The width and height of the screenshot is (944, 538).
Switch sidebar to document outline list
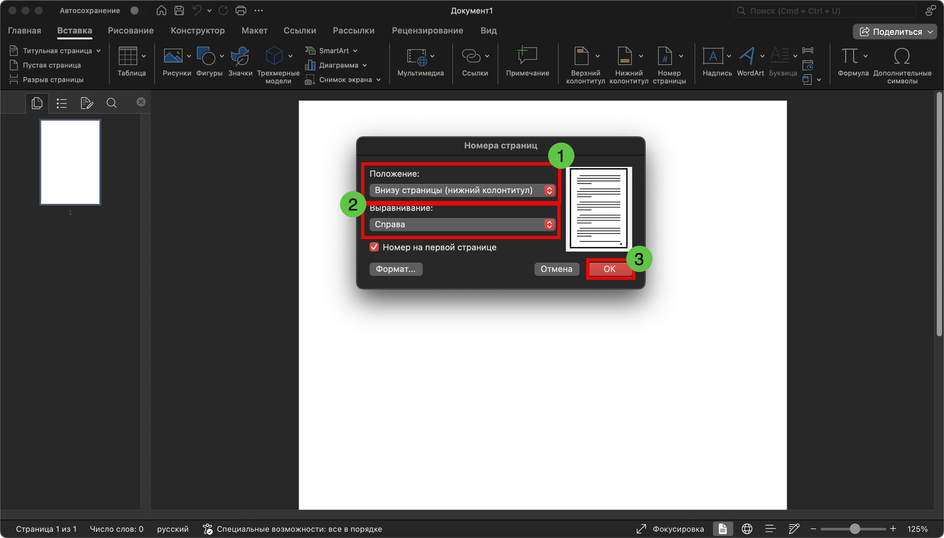61,103
